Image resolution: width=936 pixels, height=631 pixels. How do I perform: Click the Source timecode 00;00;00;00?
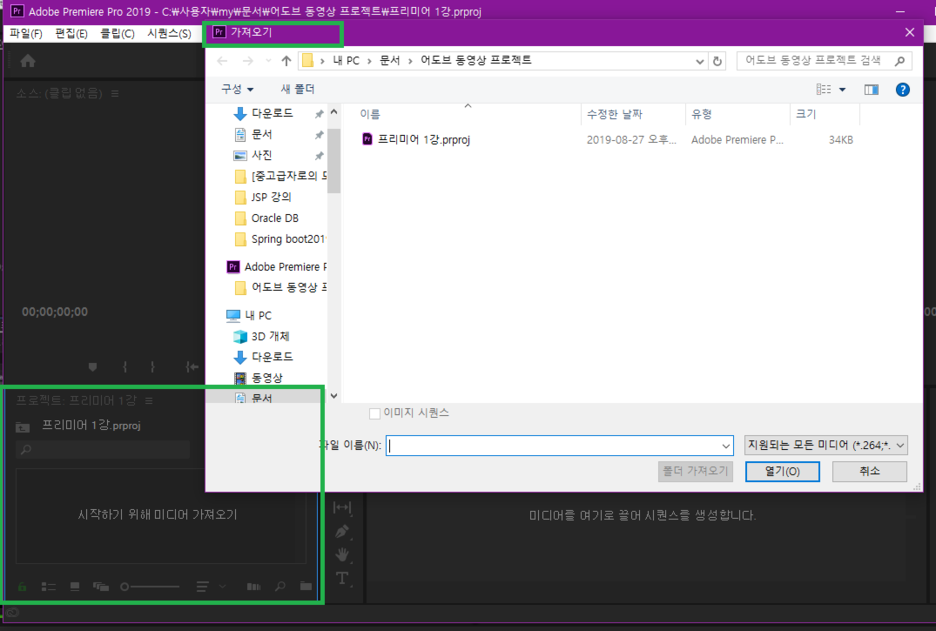(54, 312)
